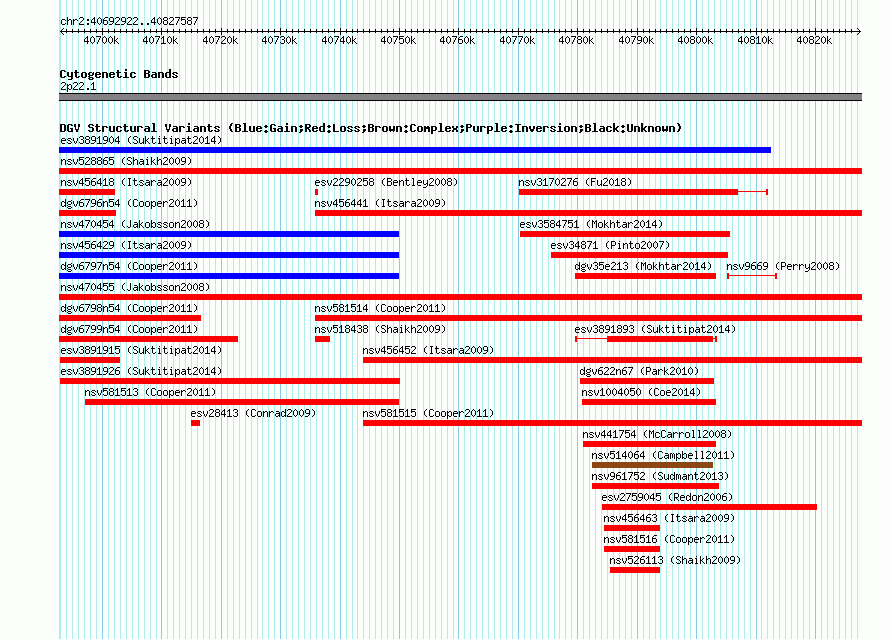
Task: Open nsv581513 (Cooper2011) variant label
Action: (x=150, y=392)
